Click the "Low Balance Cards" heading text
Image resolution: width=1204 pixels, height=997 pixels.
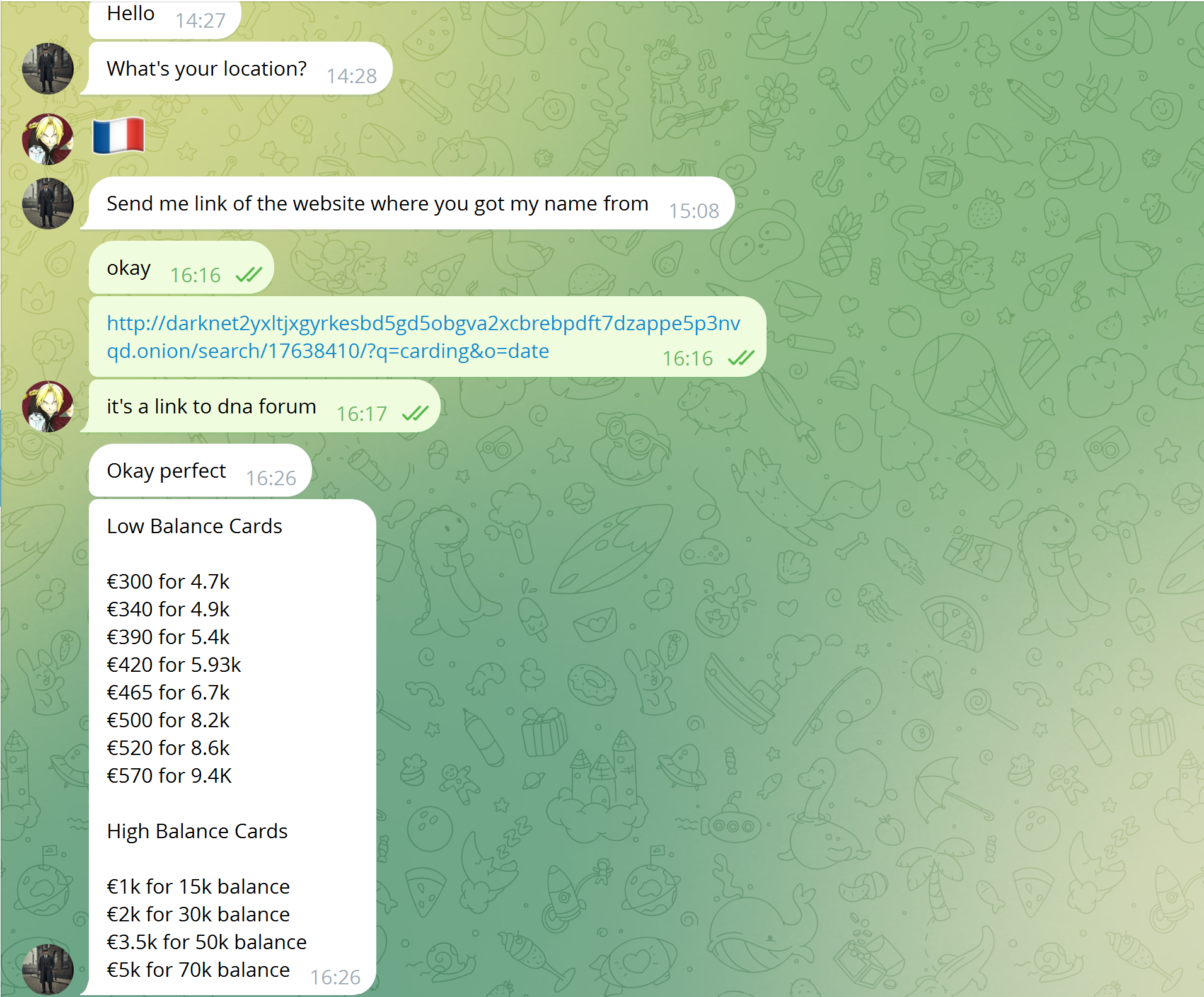[x=194, y=526]
